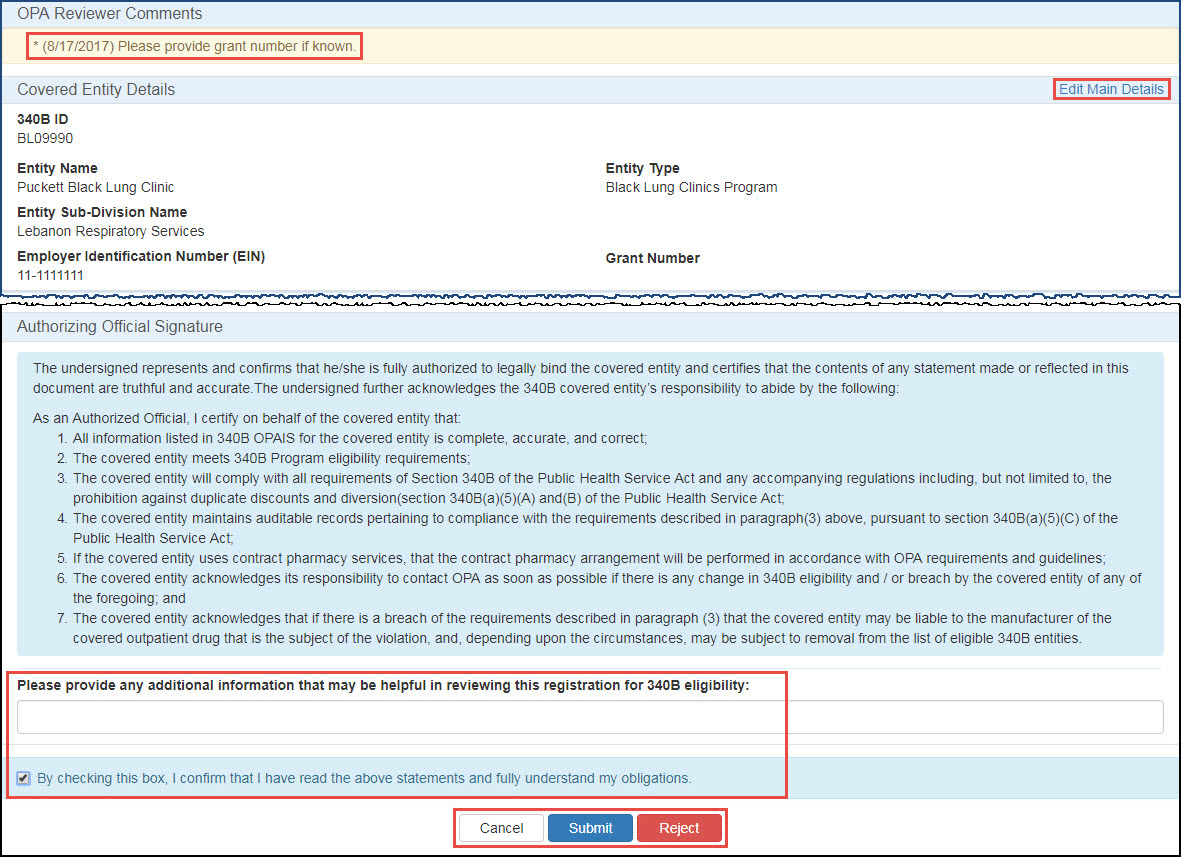Select the Covered Entity Details header

(96, 89)
